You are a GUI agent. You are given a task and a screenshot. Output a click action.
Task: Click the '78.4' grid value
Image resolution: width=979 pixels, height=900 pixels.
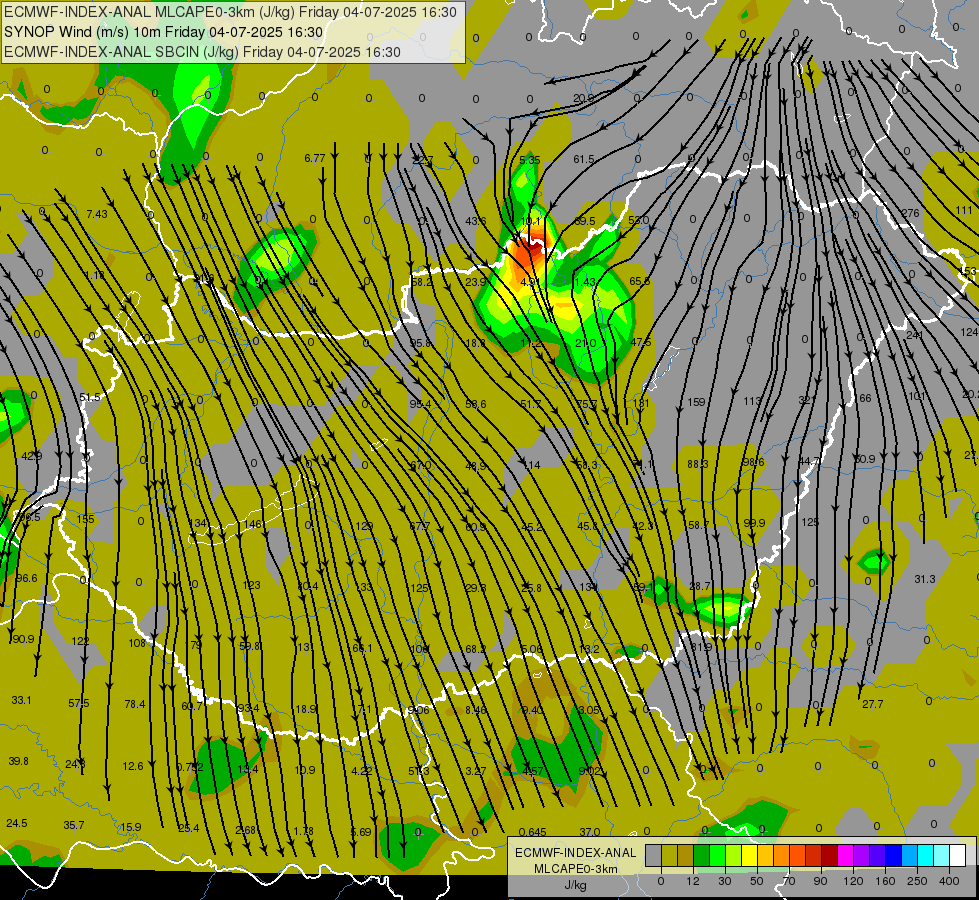[135, 705]
